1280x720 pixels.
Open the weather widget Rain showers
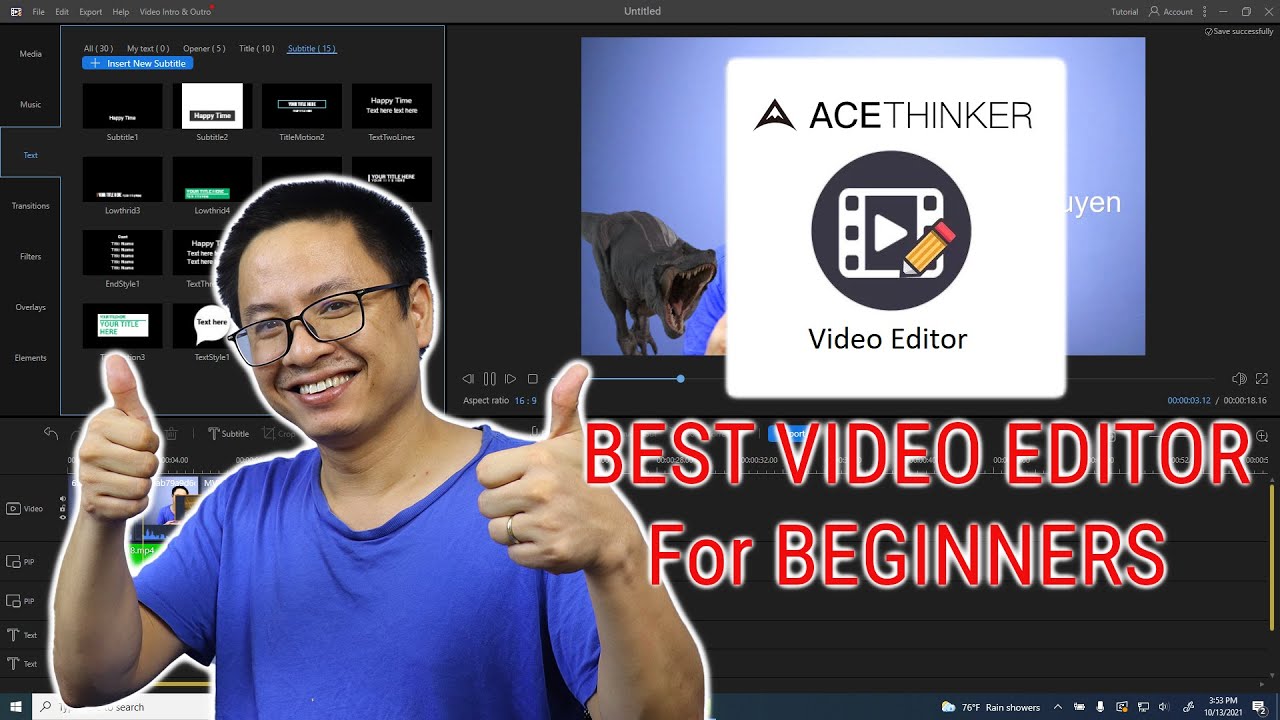pos(991,707)
